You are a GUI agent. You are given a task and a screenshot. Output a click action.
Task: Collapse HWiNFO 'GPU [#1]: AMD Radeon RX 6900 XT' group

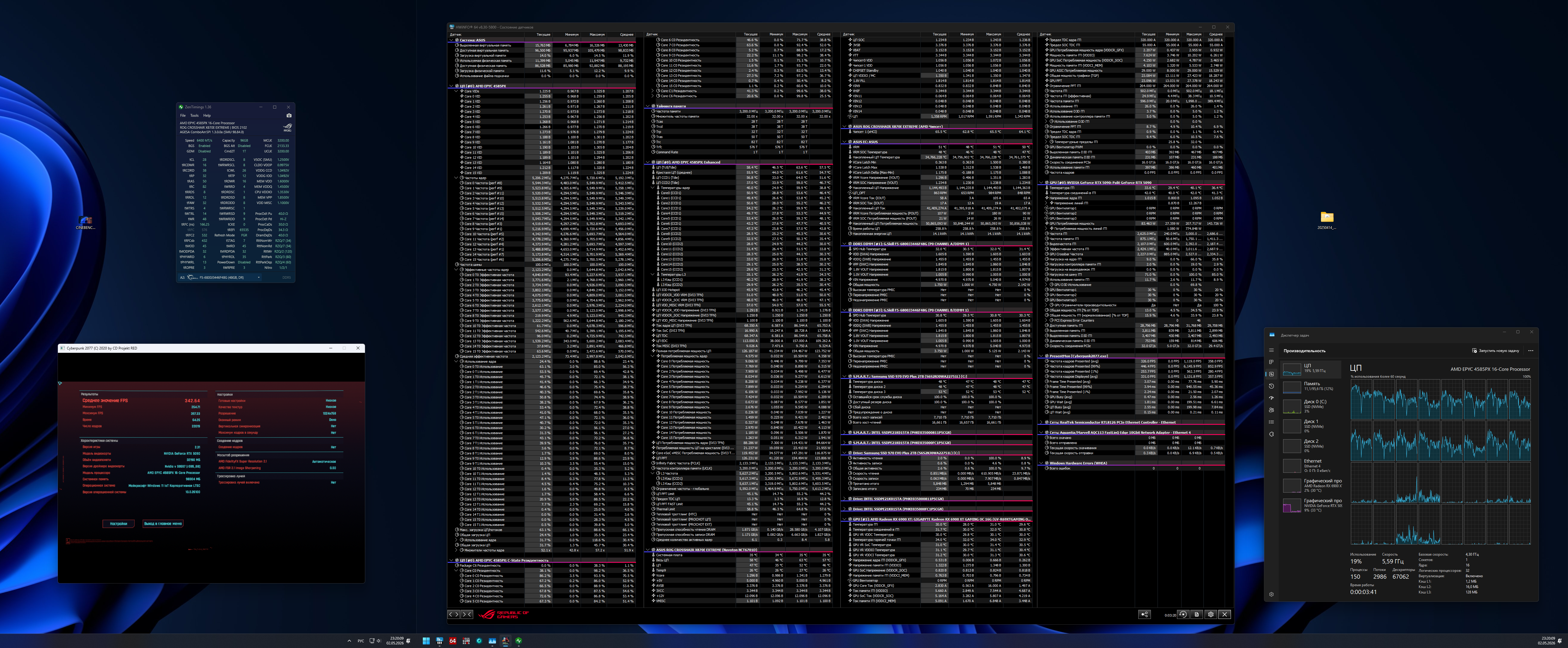844,520
